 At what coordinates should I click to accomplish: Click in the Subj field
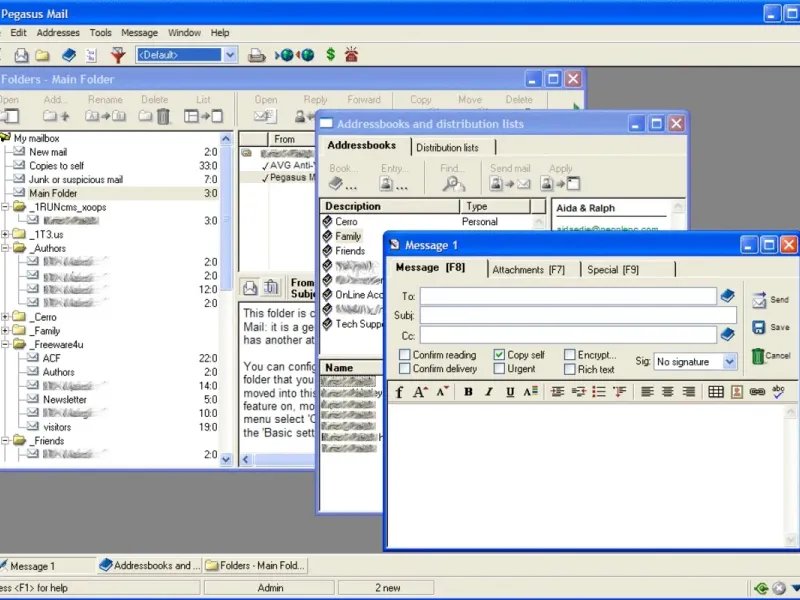click(x=578, y=315)
